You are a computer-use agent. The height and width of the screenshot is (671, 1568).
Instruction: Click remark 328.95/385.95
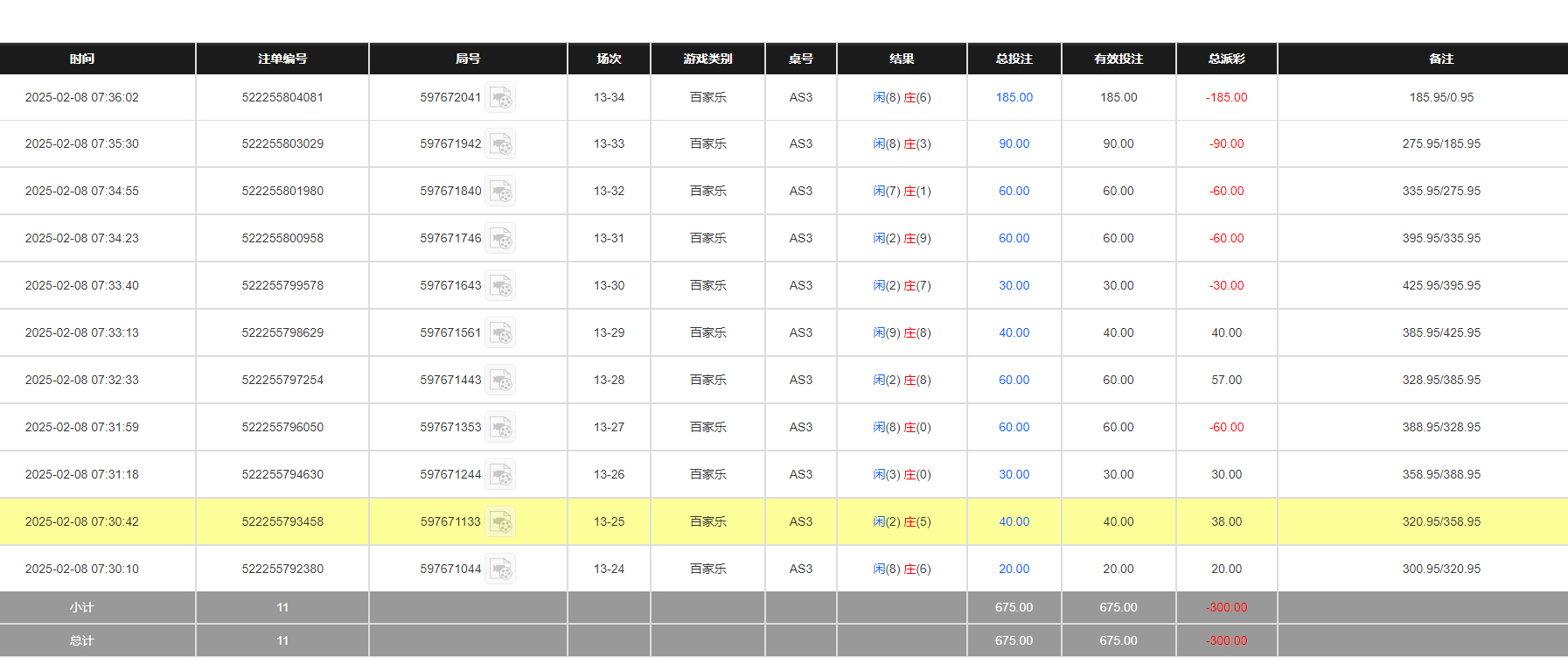pyautogui.click(x=1441, y=380)
